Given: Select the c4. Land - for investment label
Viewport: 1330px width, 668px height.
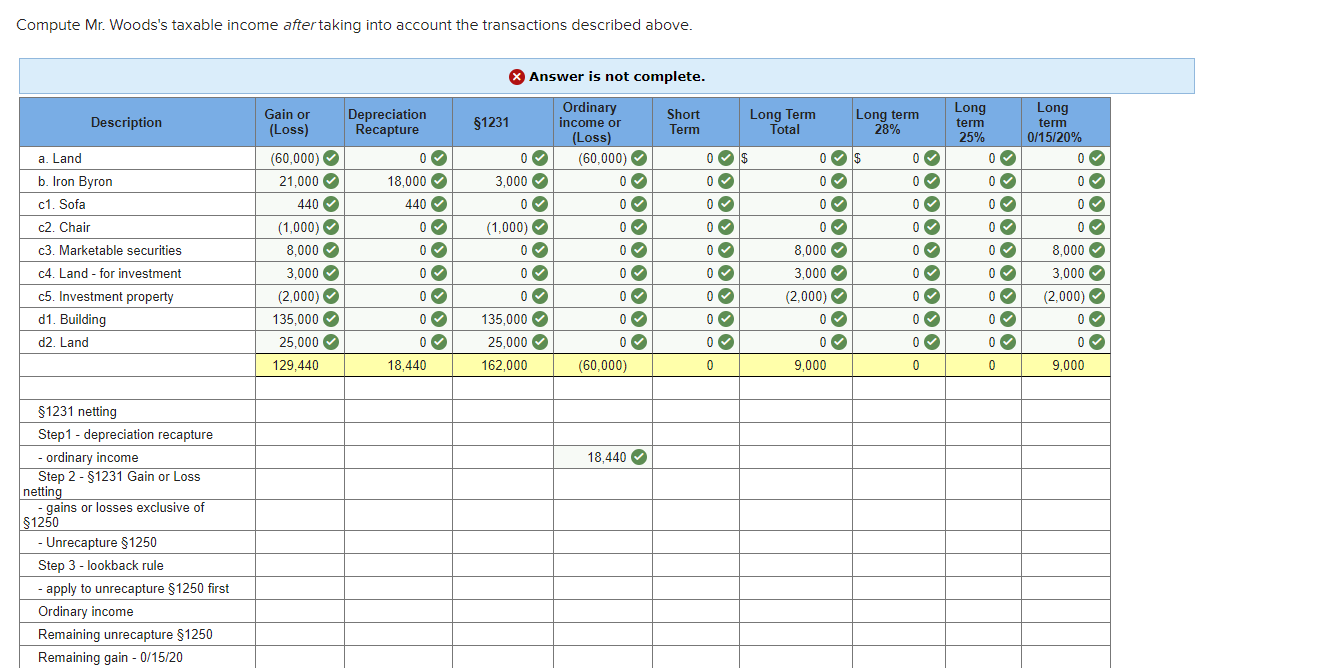Looking at the screenshot, I should click(110, 273).
